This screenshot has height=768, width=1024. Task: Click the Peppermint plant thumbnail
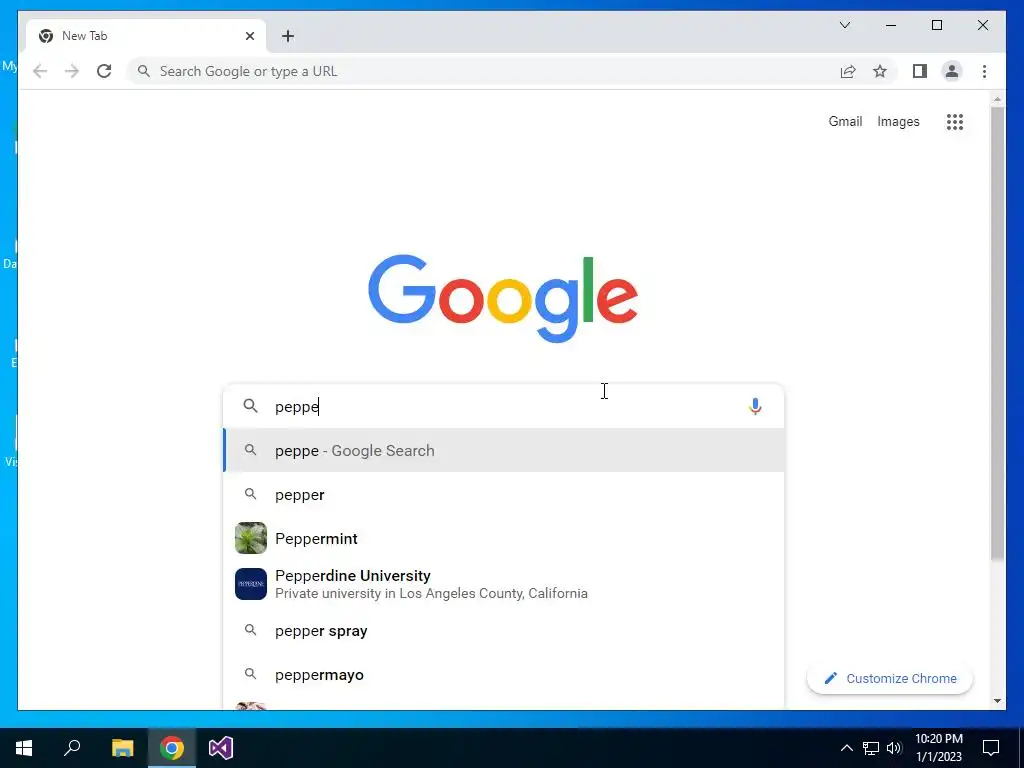pyautogui.click(x=251, y=538)
